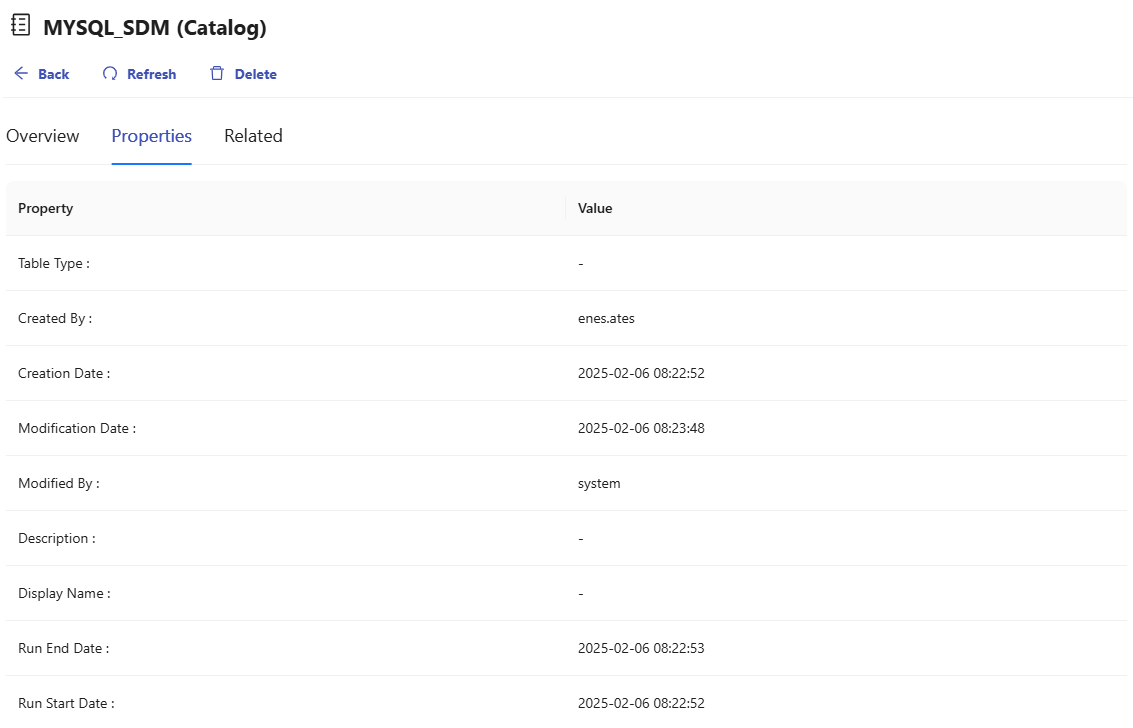
Task: Click the catalog icon beside MYSQL_SDM title
Action: coord(20,26)
